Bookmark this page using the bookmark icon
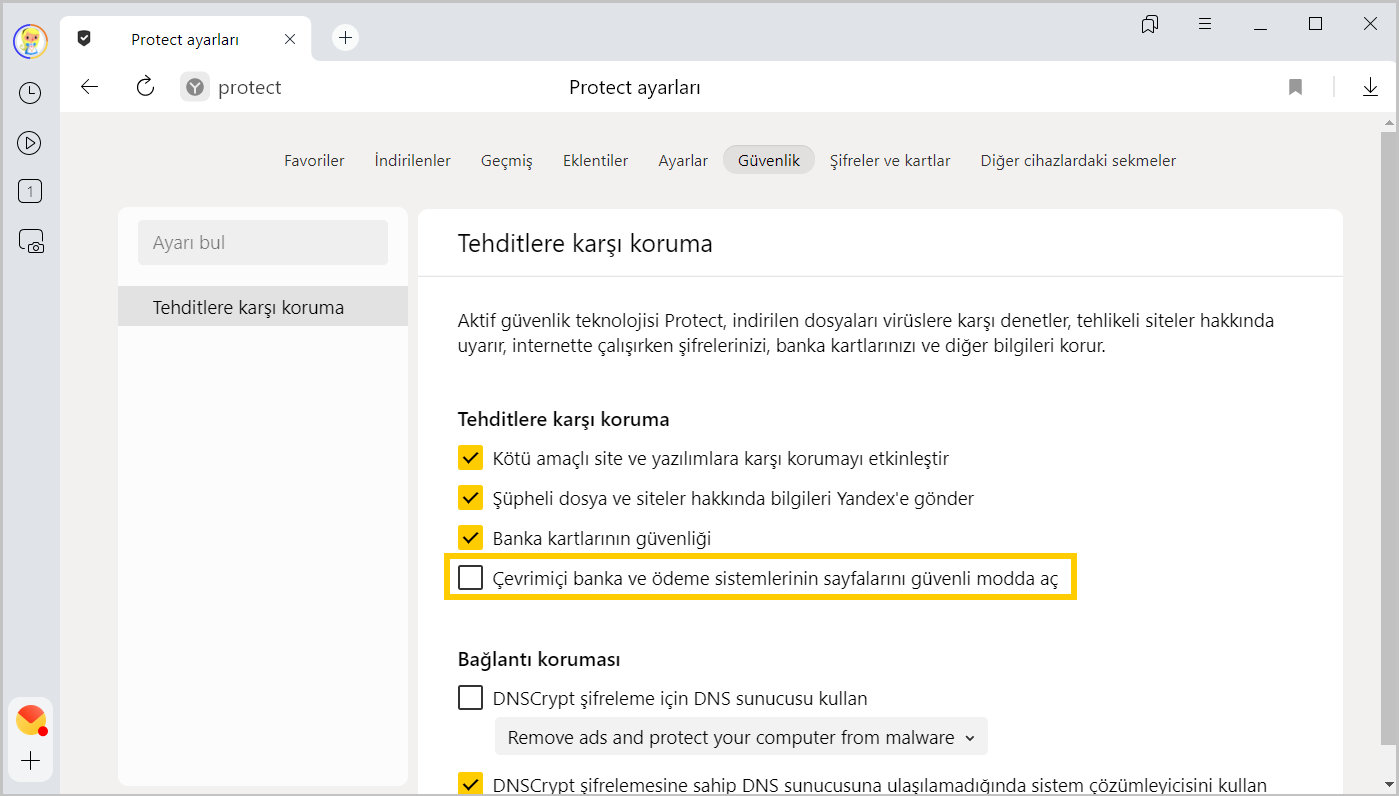The width and height of the screenshot is (1399, 796). 1295,87
